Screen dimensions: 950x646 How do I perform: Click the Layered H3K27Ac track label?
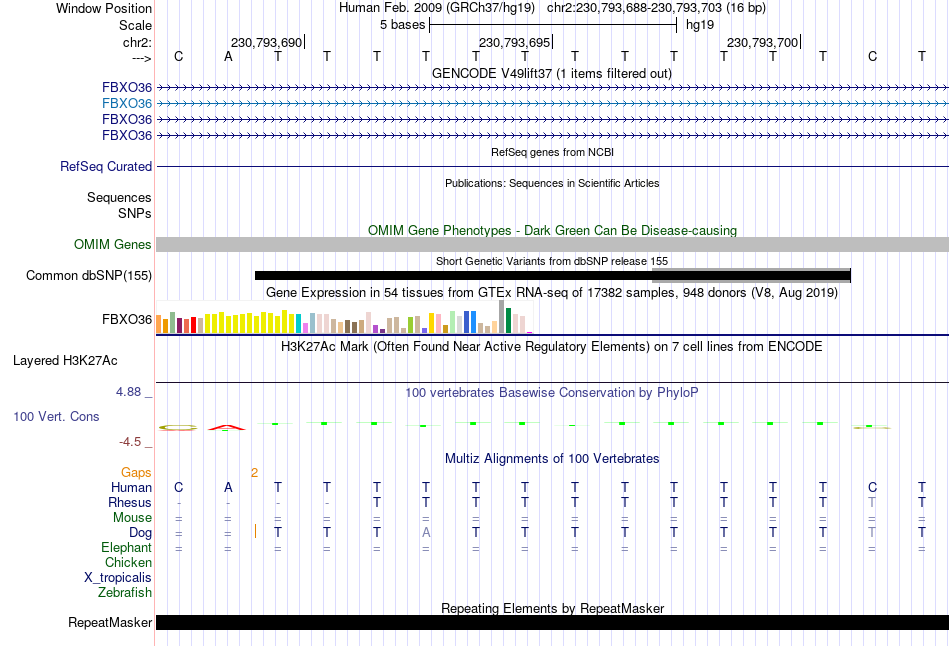pyautogui.click(x=65, y=361)
